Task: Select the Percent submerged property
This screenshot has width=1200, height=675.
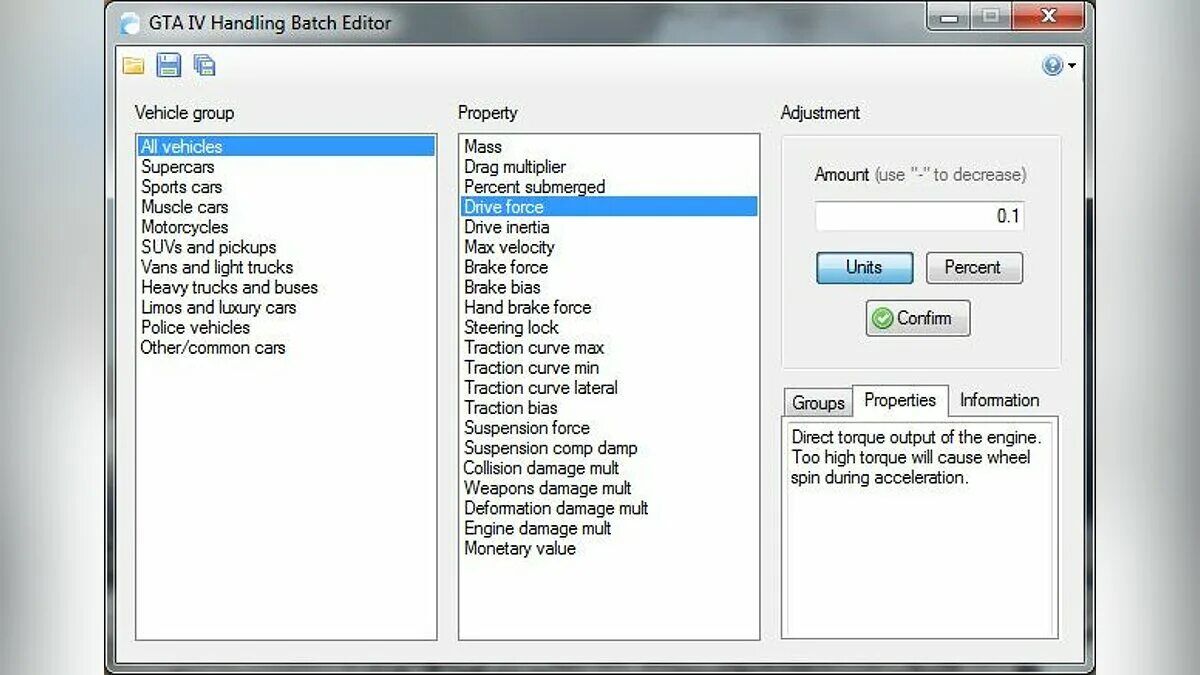Action: (609, 187)
